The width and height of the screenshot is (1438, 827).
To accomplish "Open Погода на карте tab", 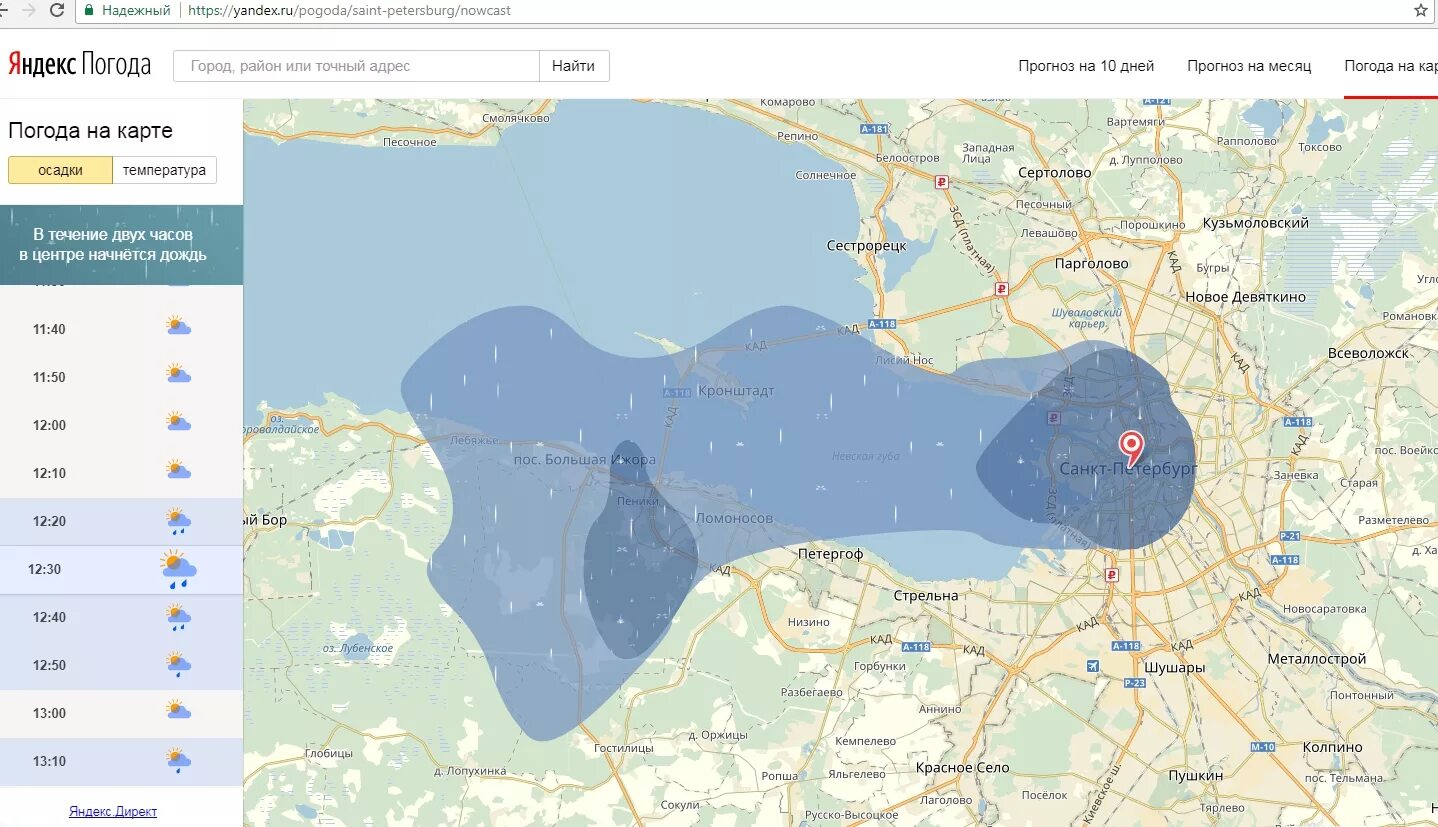I will (x=1391, y=66).
